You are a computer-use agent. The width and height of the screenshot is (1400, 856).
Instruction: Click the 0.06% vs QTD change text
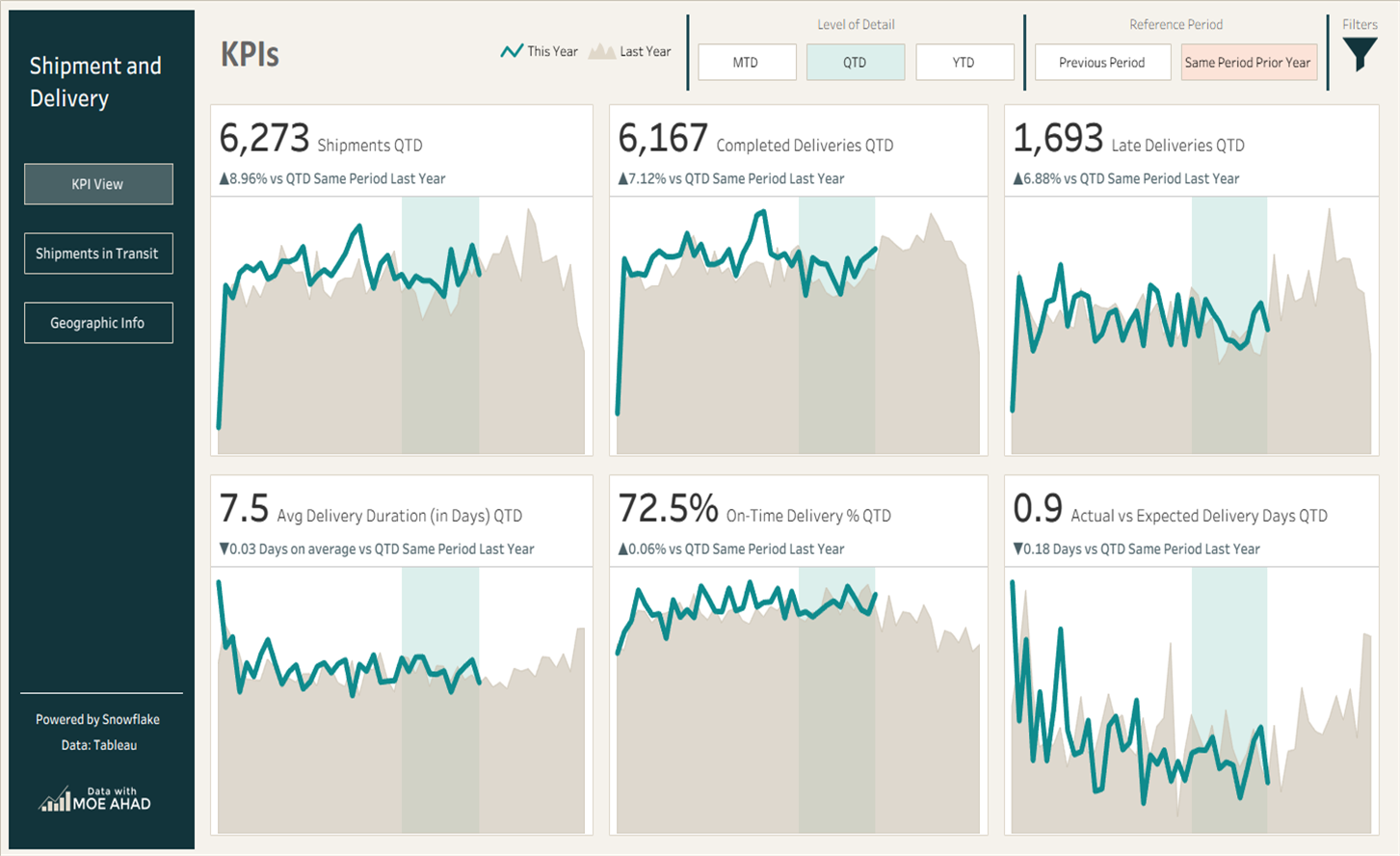[731, 548]
